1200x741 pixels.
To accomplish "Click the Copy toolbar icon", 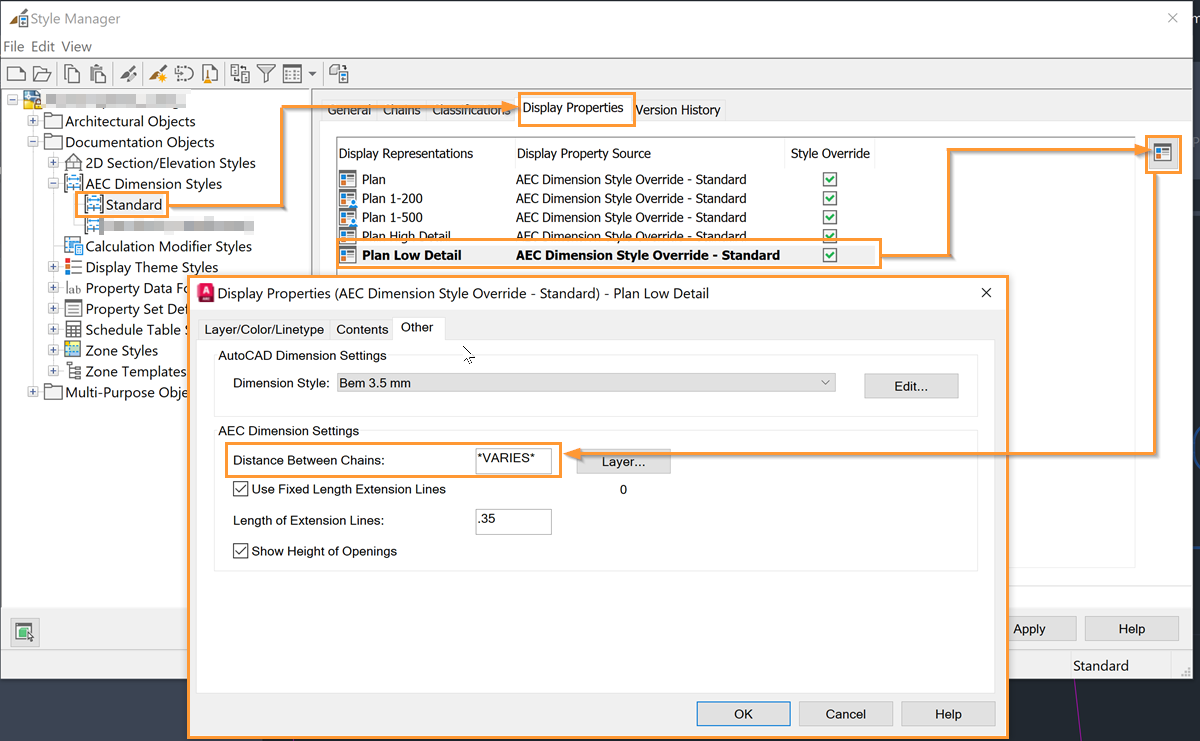I will [x=71, y=73].
